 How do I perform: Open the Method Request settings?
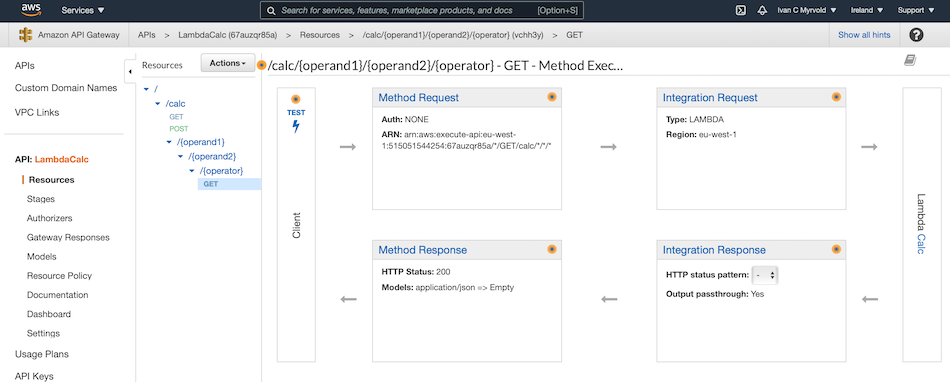tap(419, 97)
